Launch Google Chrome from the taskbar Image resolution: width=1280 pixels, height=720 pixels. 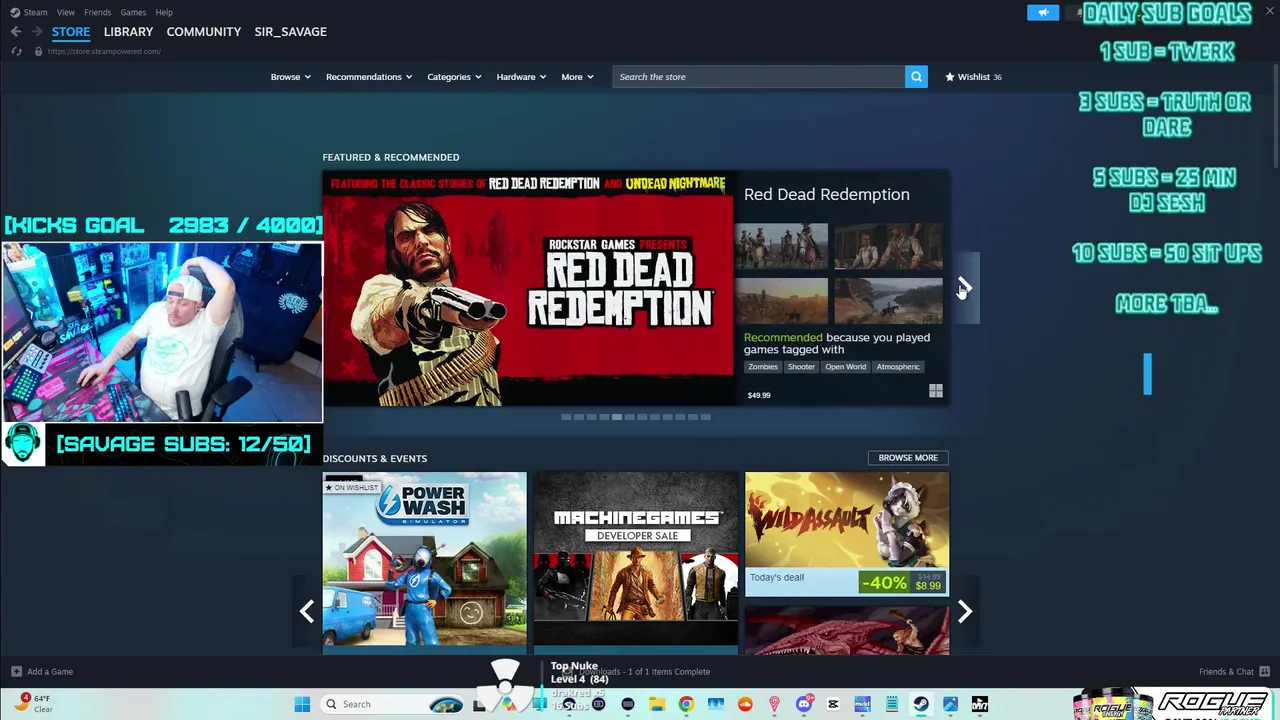(x=686, y=704)
